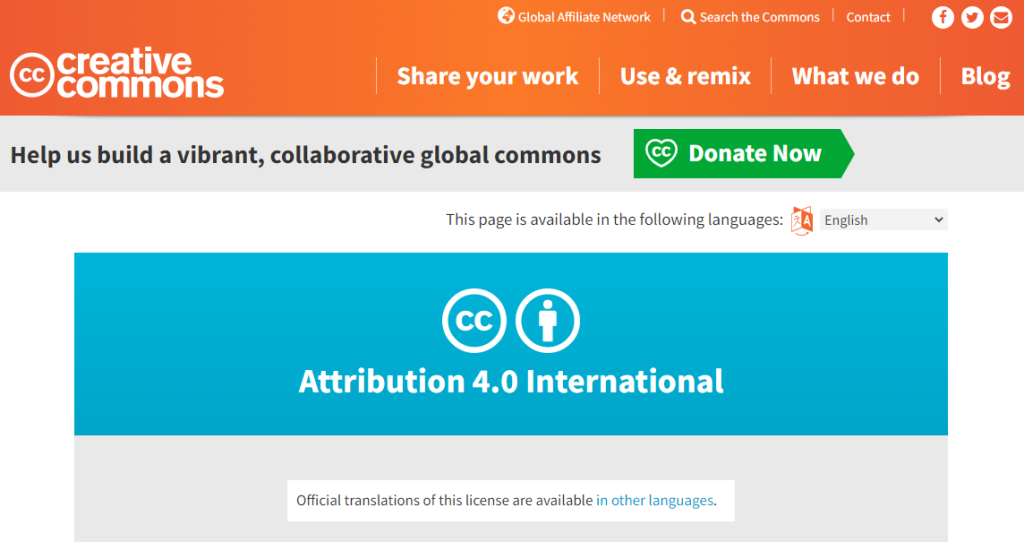Click the Creative Commons logo
1024x542 pixels.
[117, 75]
